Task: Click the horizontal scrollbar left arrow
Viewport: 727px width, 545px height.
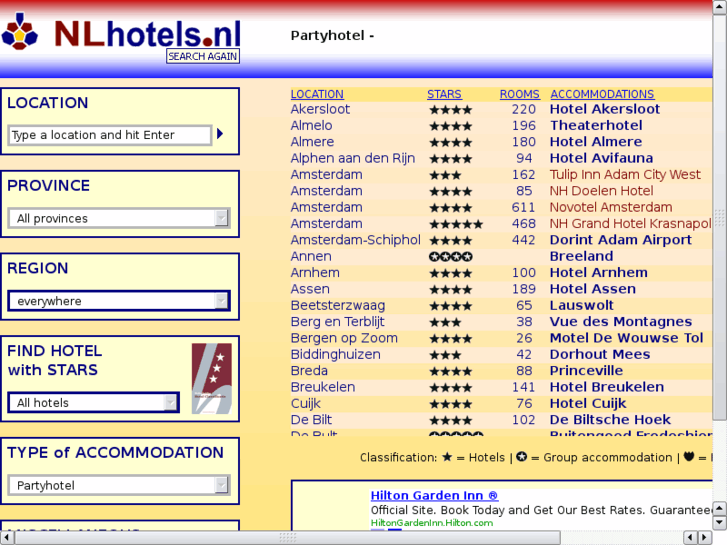Action: pyautogui.click(x=7, y=538)
